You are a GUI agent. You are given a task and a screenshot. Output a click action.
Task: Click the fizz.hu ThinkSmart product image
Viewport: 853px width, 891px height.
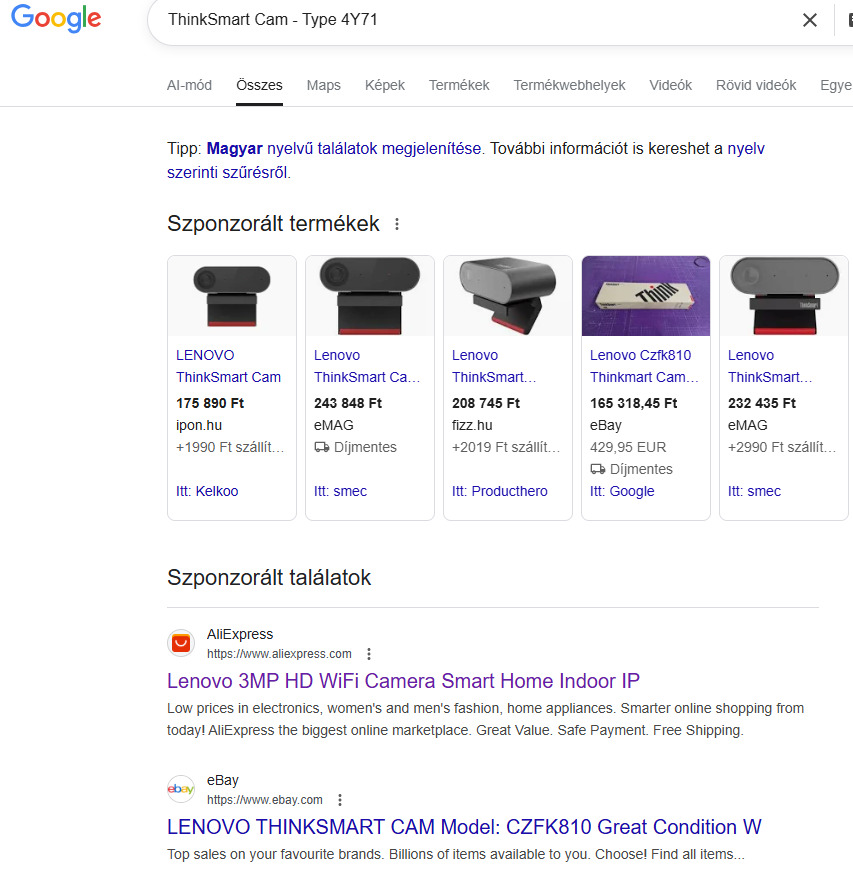[508, 296]
